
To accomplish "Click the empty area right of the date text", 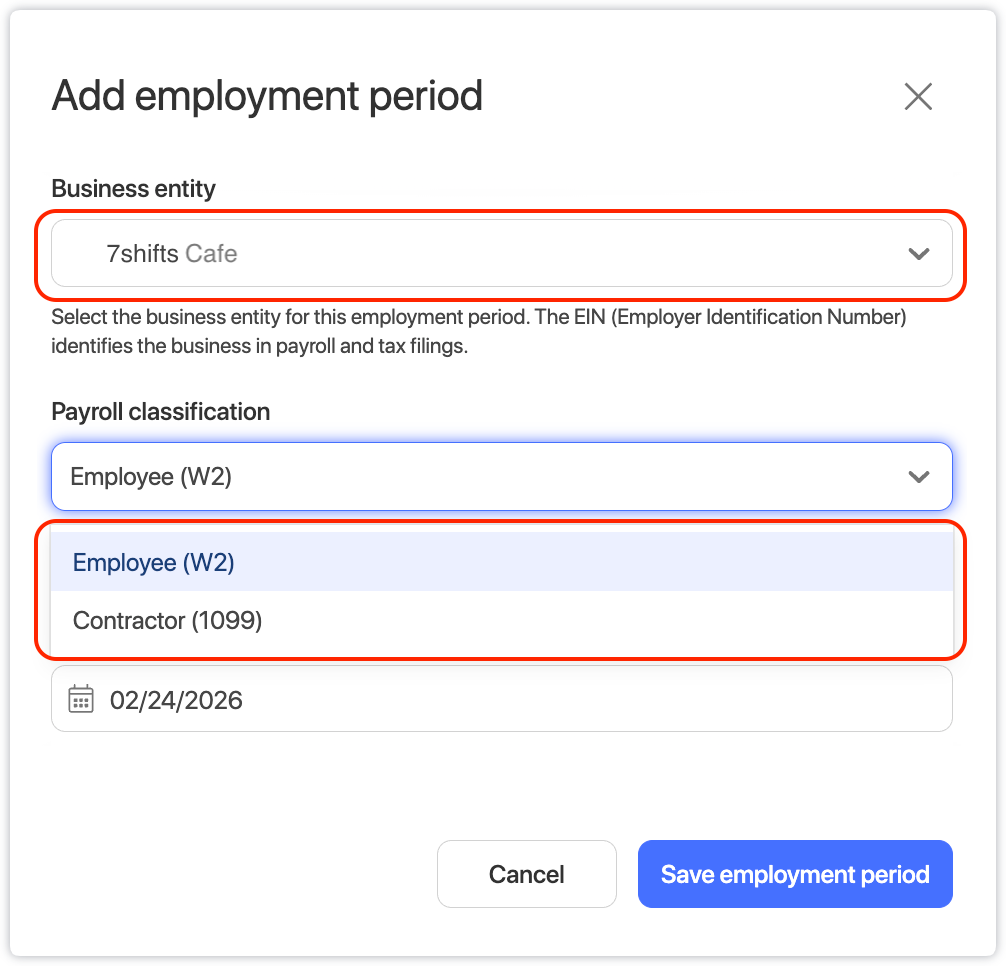I will (x=600, y=700).
